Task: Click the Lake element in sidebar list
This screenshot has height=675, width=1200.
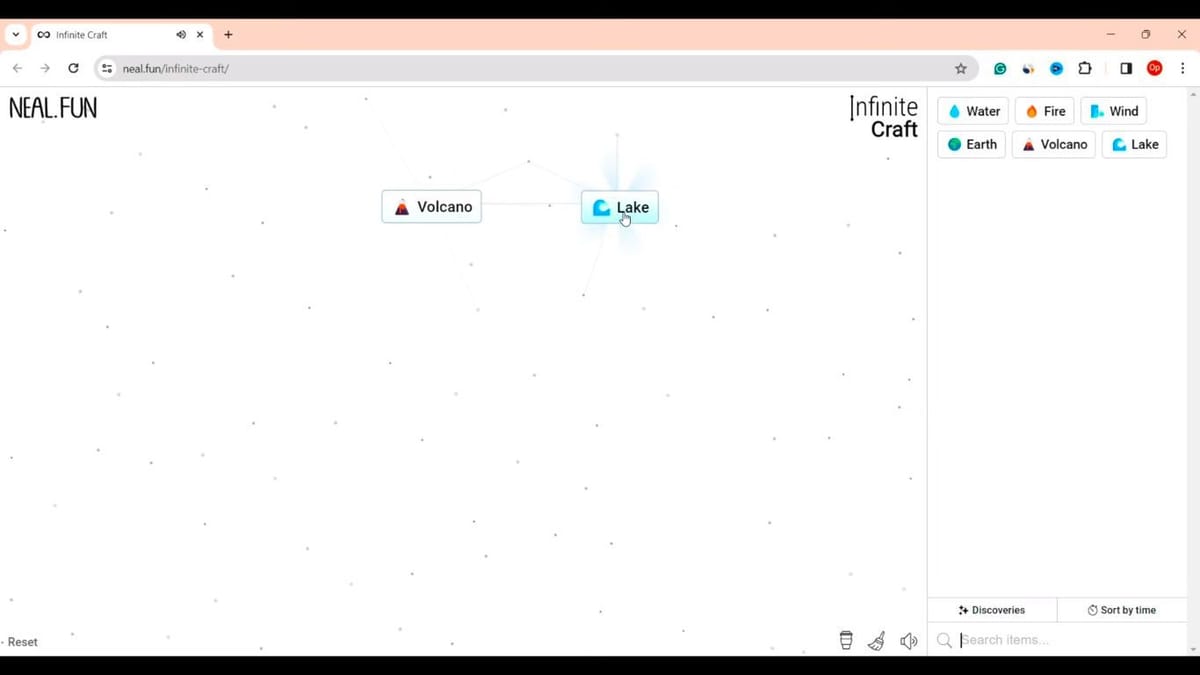Action: pyautogui.click(x=1134, y=144)
